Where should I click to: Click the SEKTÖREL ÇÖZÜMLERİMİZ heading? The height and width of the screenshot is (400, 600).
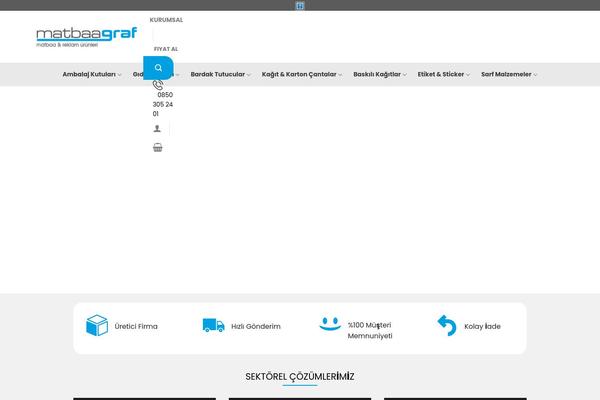tap(300, 377)
